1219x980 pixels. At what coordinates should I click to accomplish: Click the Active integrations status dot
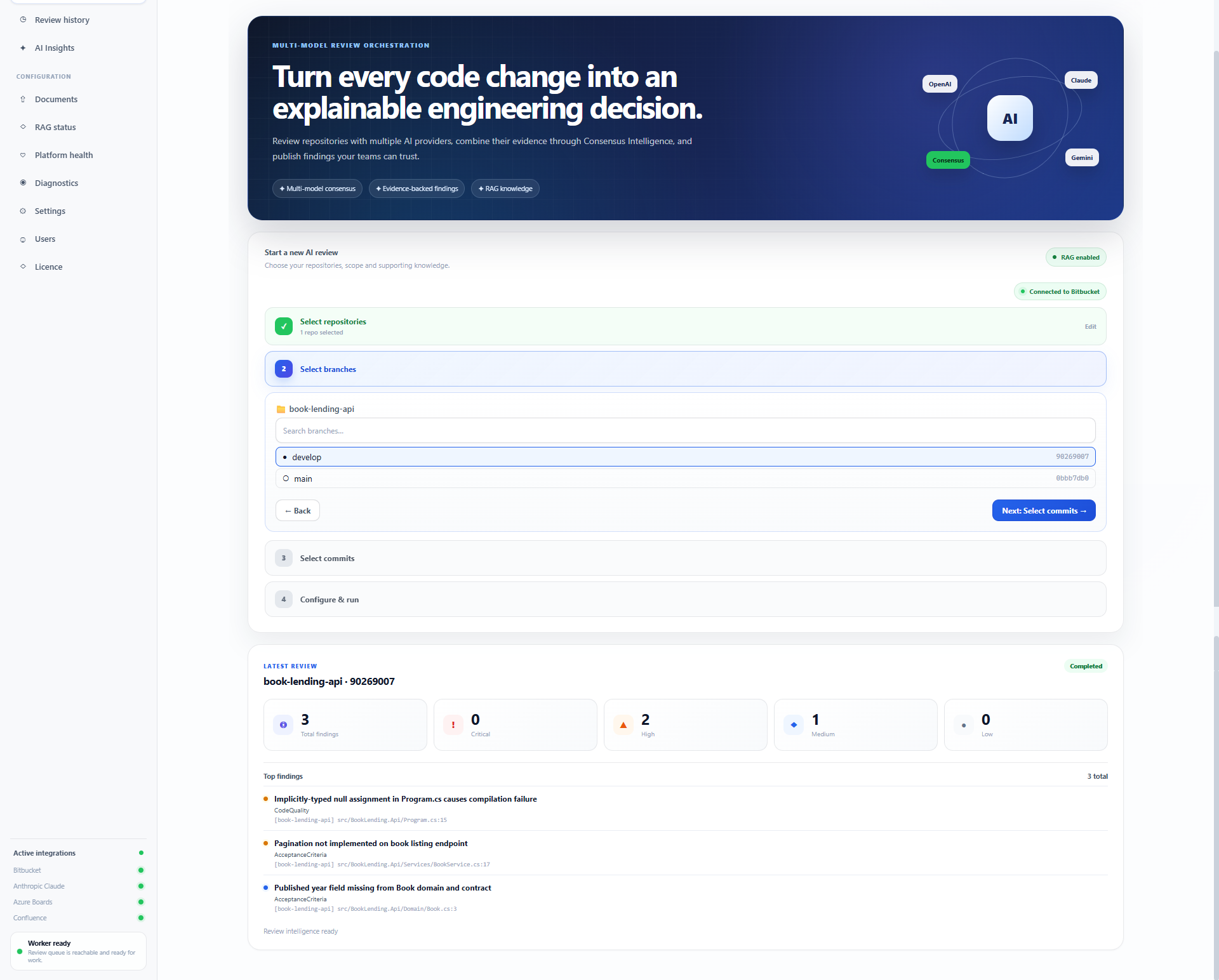(x=141, y=853)
